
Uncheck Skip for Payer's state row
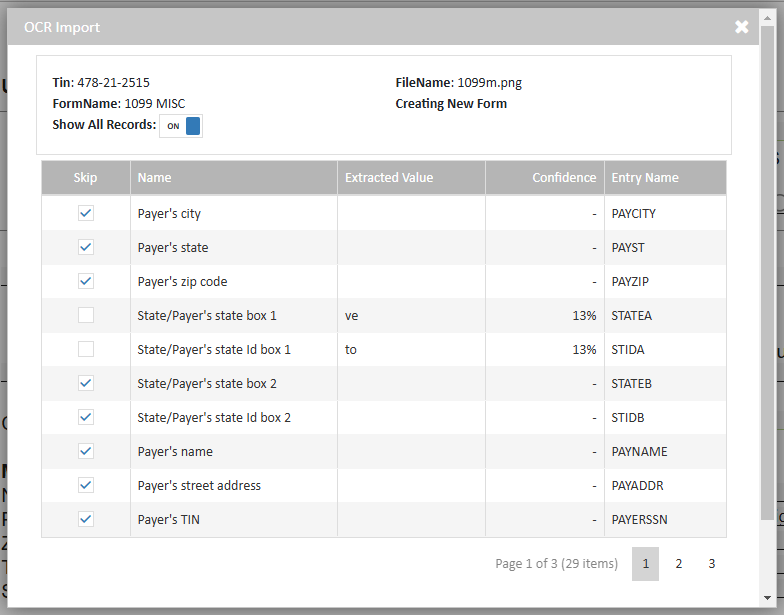(86, 247)
